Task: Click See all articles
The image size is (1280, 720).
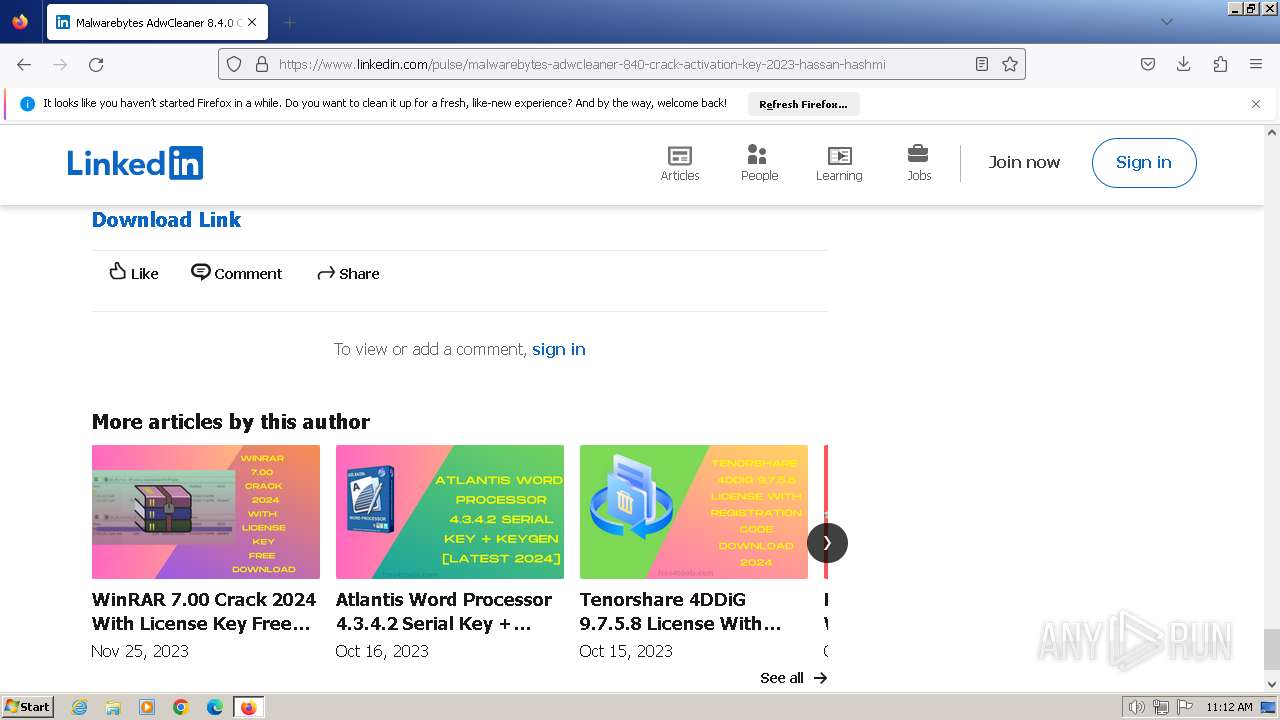Action: 793,678
